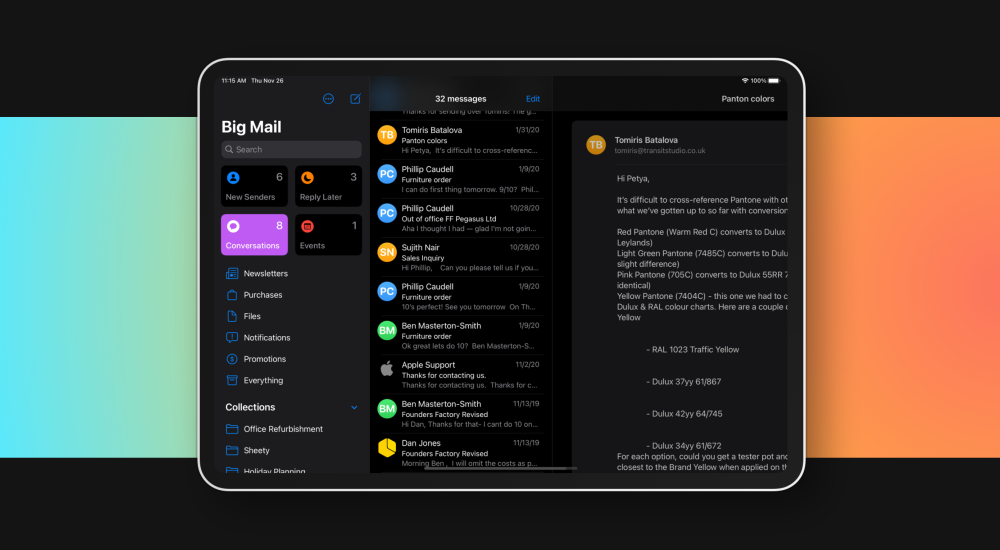The height and width of the screenshot is (550, 1000).
Task: Click Tomiris Batalova's avatar in the email header
Action: (596, 144)
